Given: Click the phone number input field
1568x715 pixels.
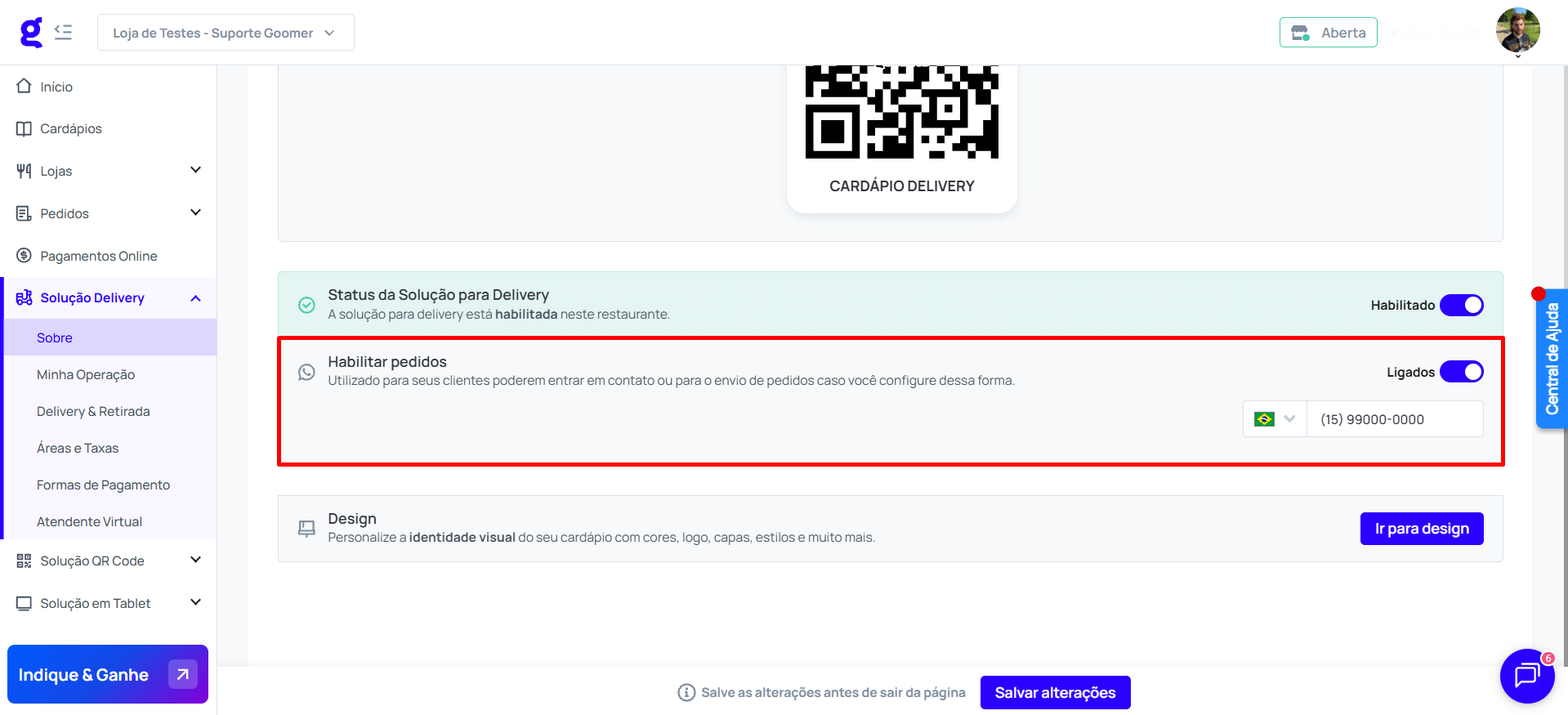Looking at the screenshot, I should click(x=1395, y=419).
